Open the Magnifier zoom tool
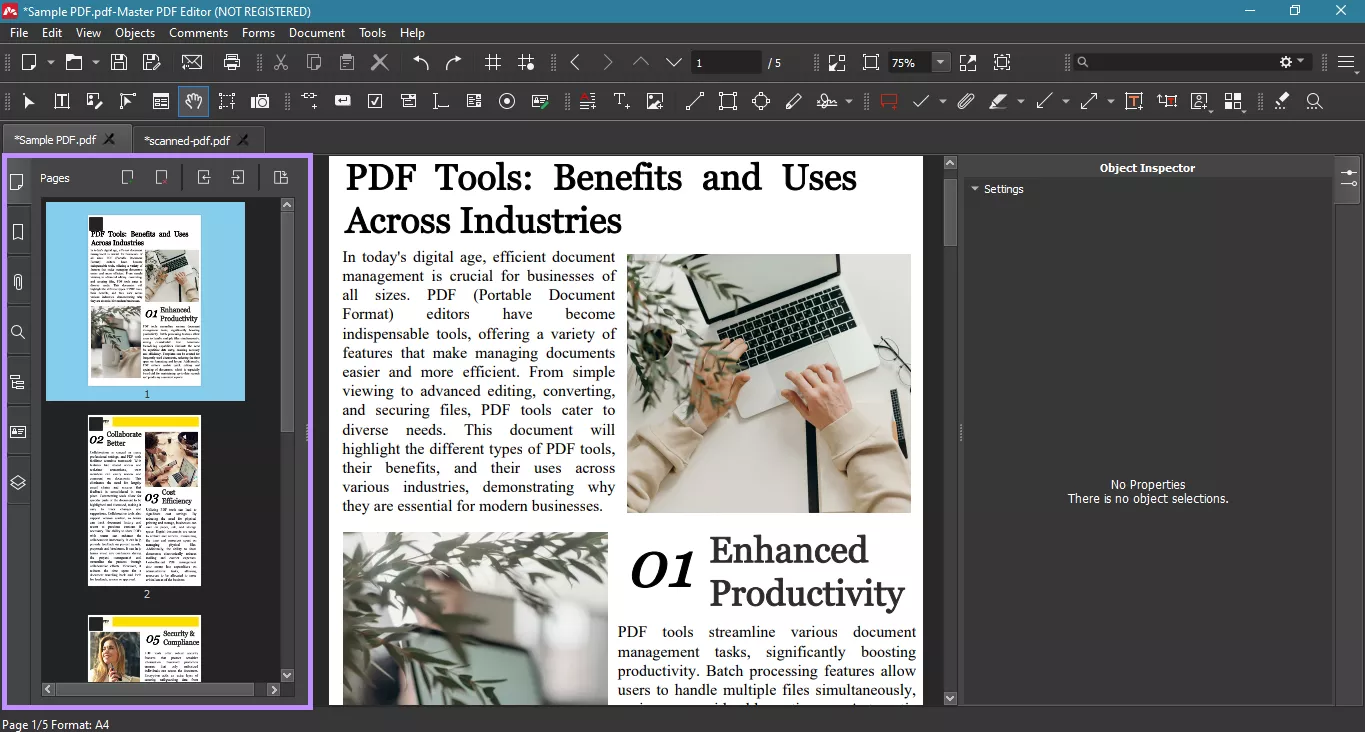Image resolution: width=1365 pixels, height=732 pixels. 1314,101
